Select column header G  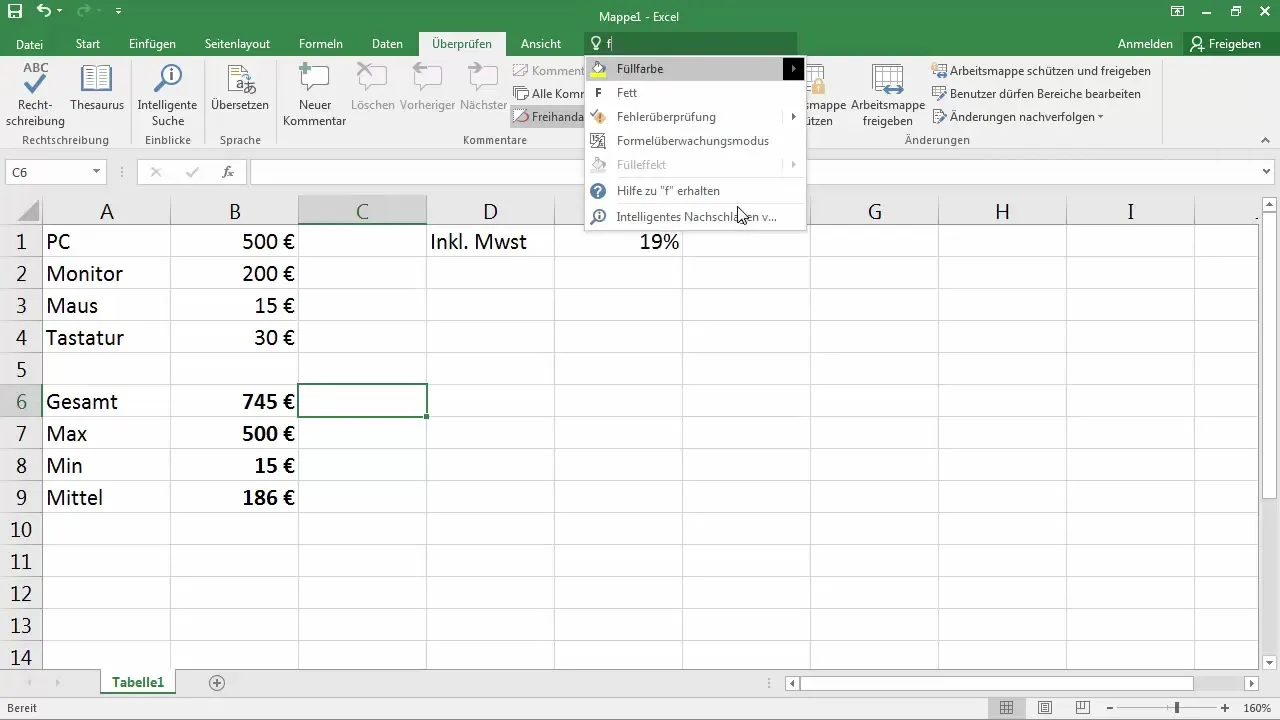(874, 211)
